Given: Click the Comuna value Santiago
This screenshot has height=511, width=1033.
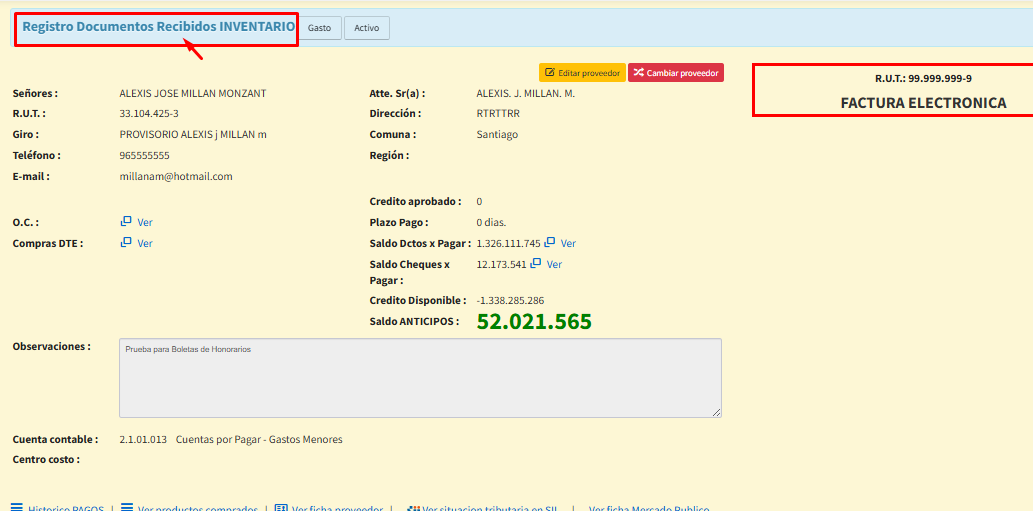Looking at the screenshot, I should point(497,135).
